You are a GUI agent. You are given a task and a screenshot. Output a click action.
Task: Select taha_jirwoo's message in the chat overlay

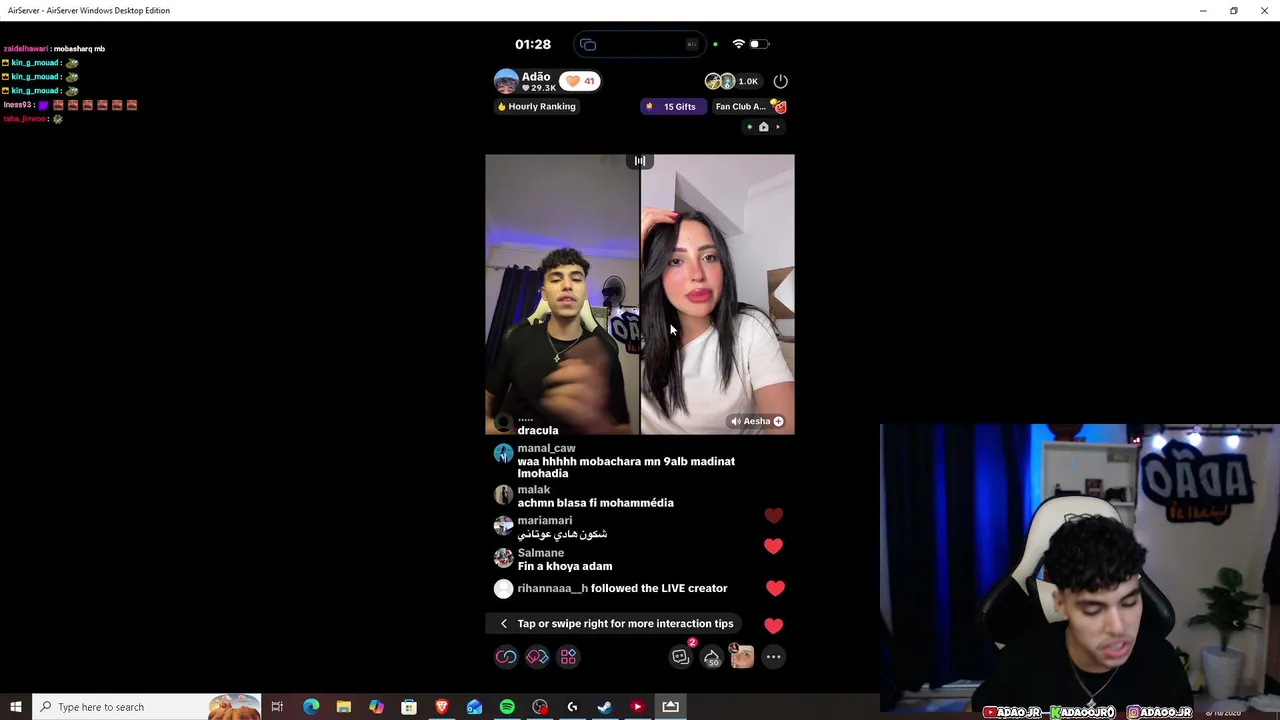(x=33, y=119)
